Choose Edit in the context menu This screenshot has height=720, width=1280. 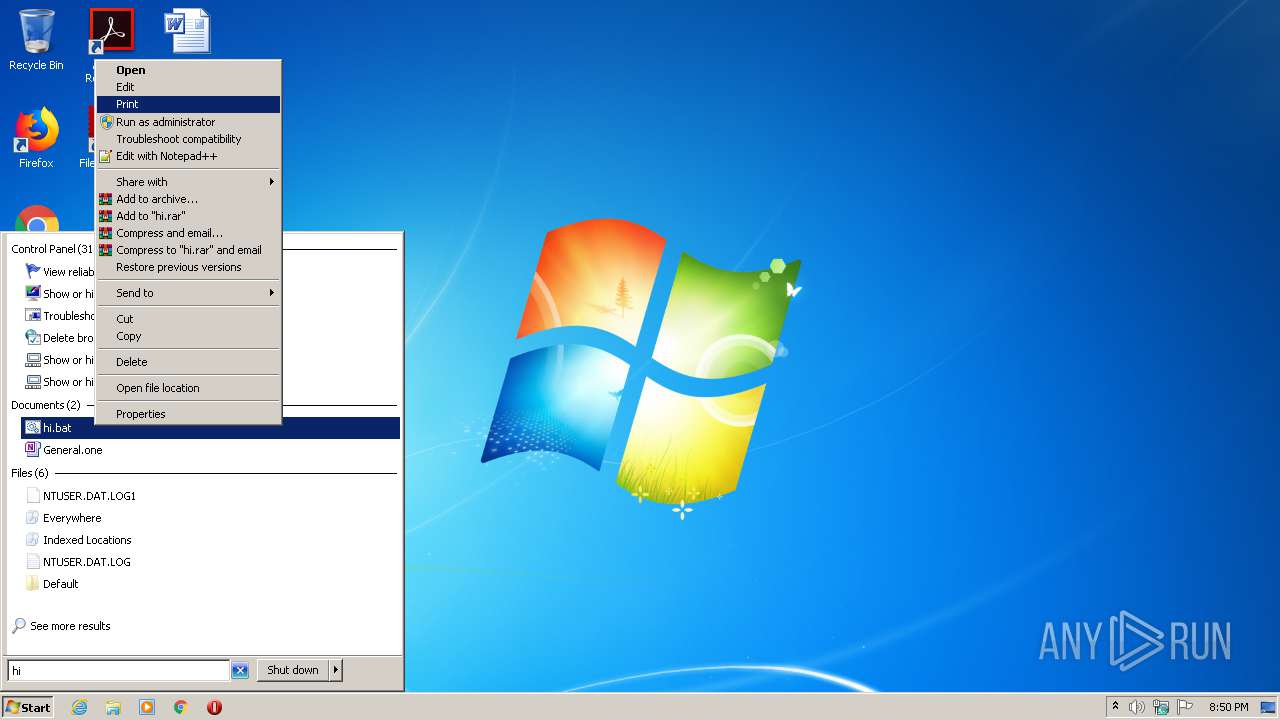(188, 87)
